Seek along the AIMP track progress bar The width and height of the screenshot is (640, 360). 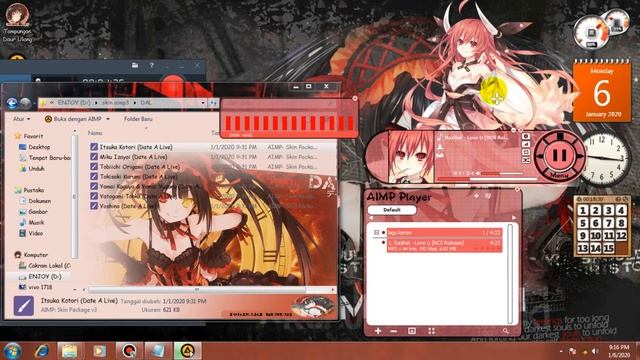pyautogui.click(x=488, y=179)
